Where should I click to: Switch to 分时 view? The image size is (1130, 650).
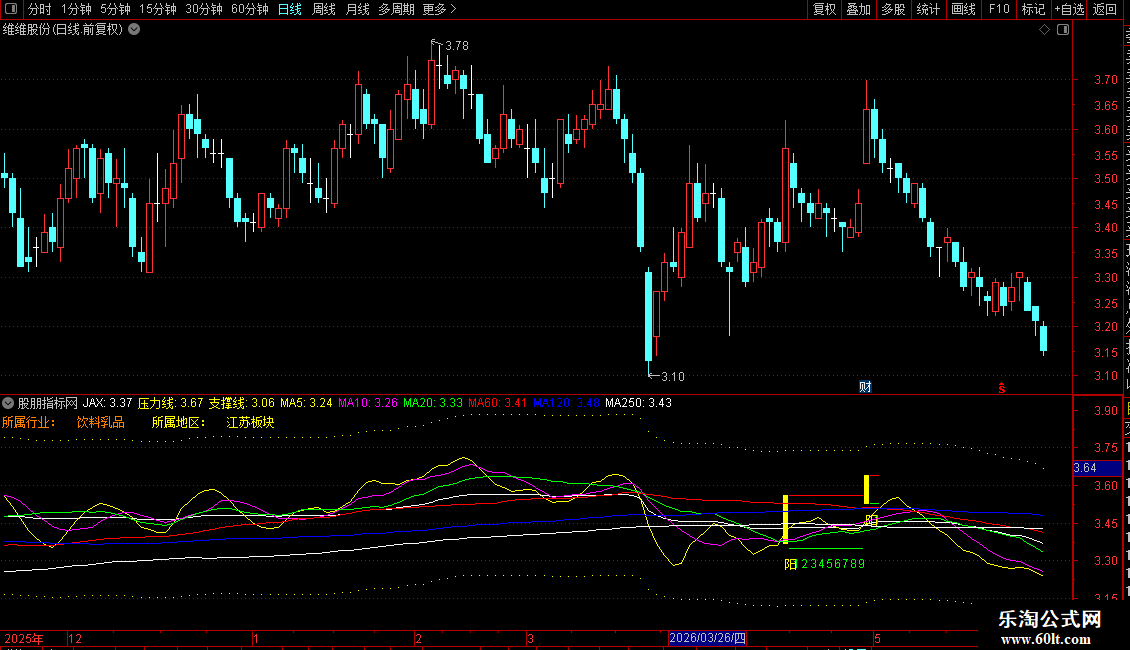(40, 9)
